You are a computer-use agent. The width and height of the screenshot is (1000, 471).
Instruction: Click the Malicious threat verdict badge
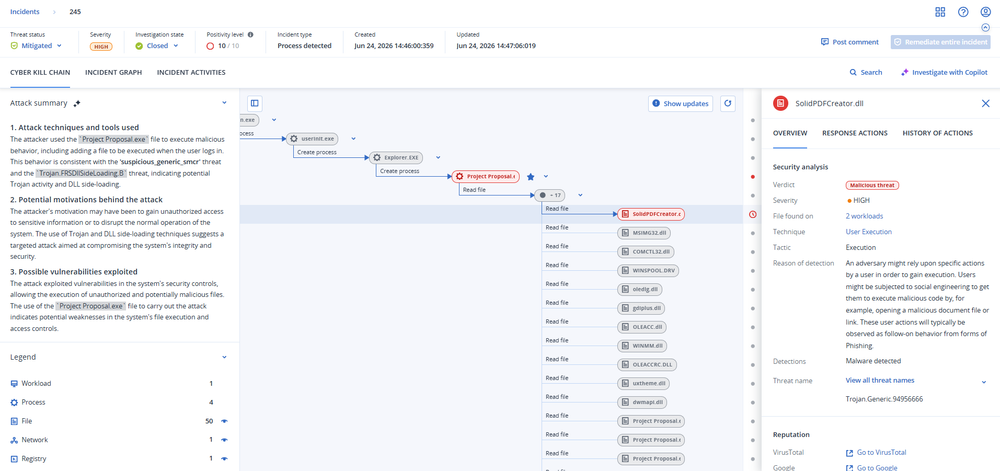coord(872,185)
